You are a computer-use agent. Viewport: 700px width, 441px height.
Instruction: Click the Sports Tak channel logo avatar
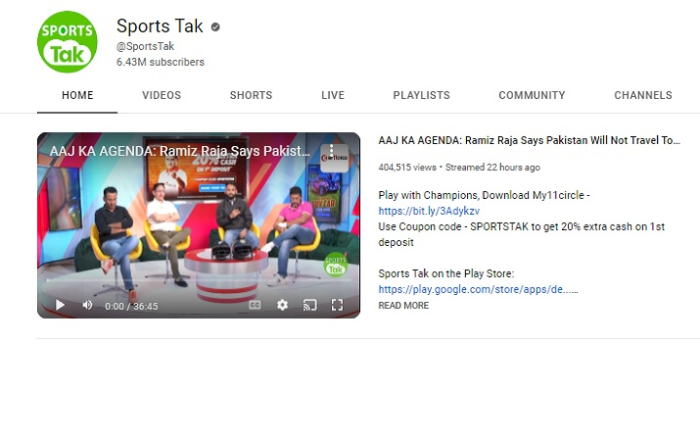point(67,42)
